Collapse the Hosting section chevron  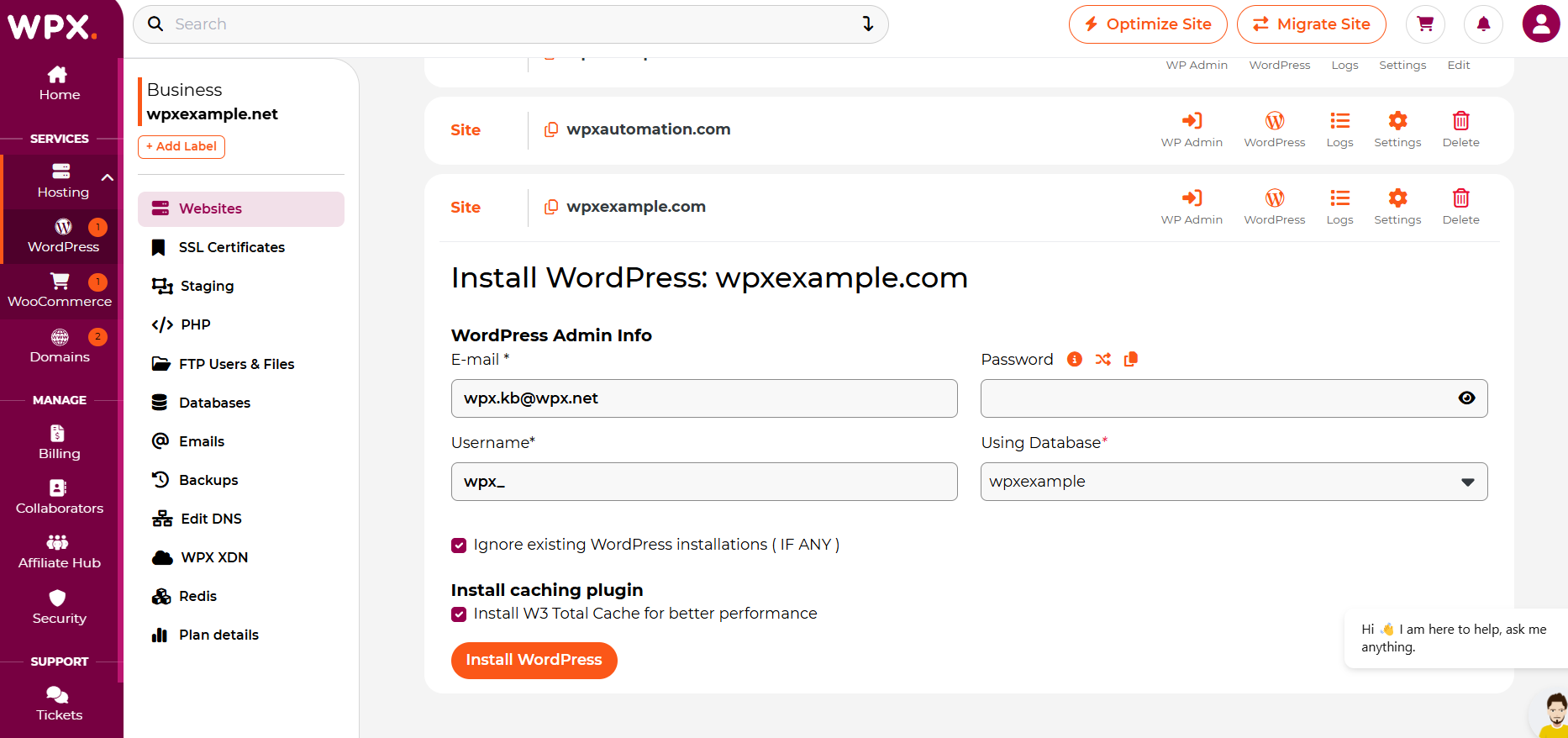107,177
